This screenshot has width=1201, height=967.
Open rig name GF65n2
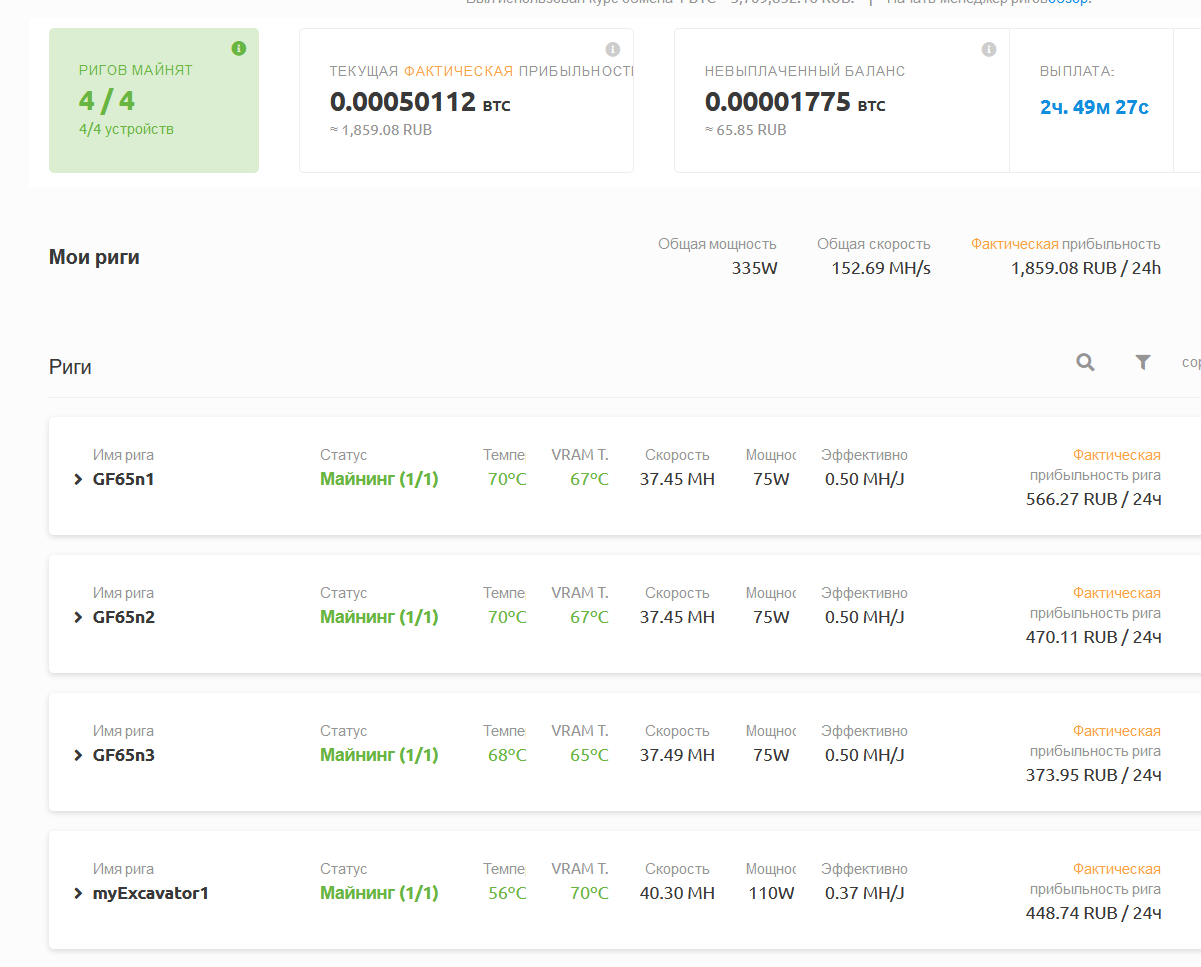tap(123, 617)
